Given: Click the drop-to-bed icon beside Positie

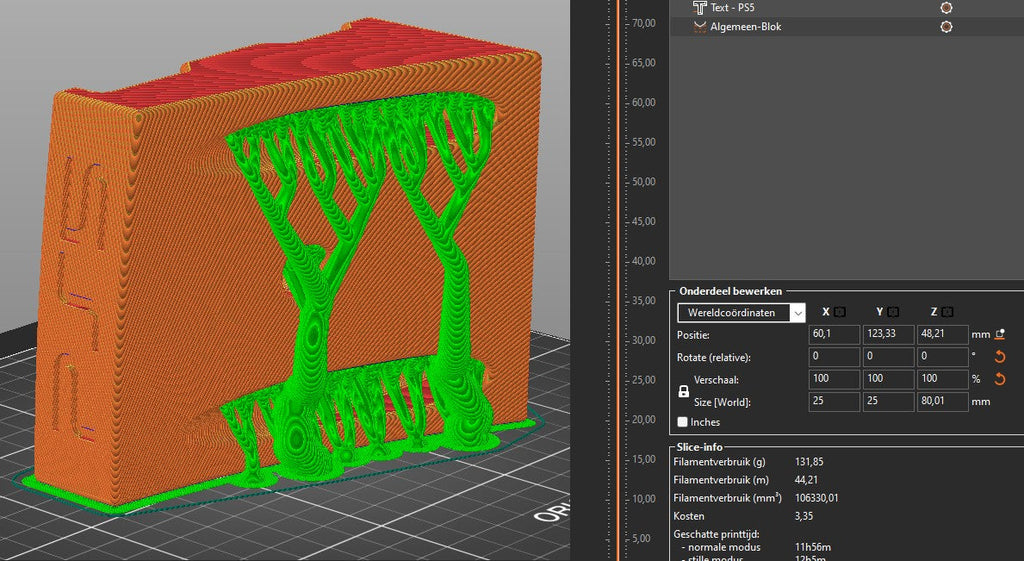Looking at the screenshot, I should click(1000, 335).
